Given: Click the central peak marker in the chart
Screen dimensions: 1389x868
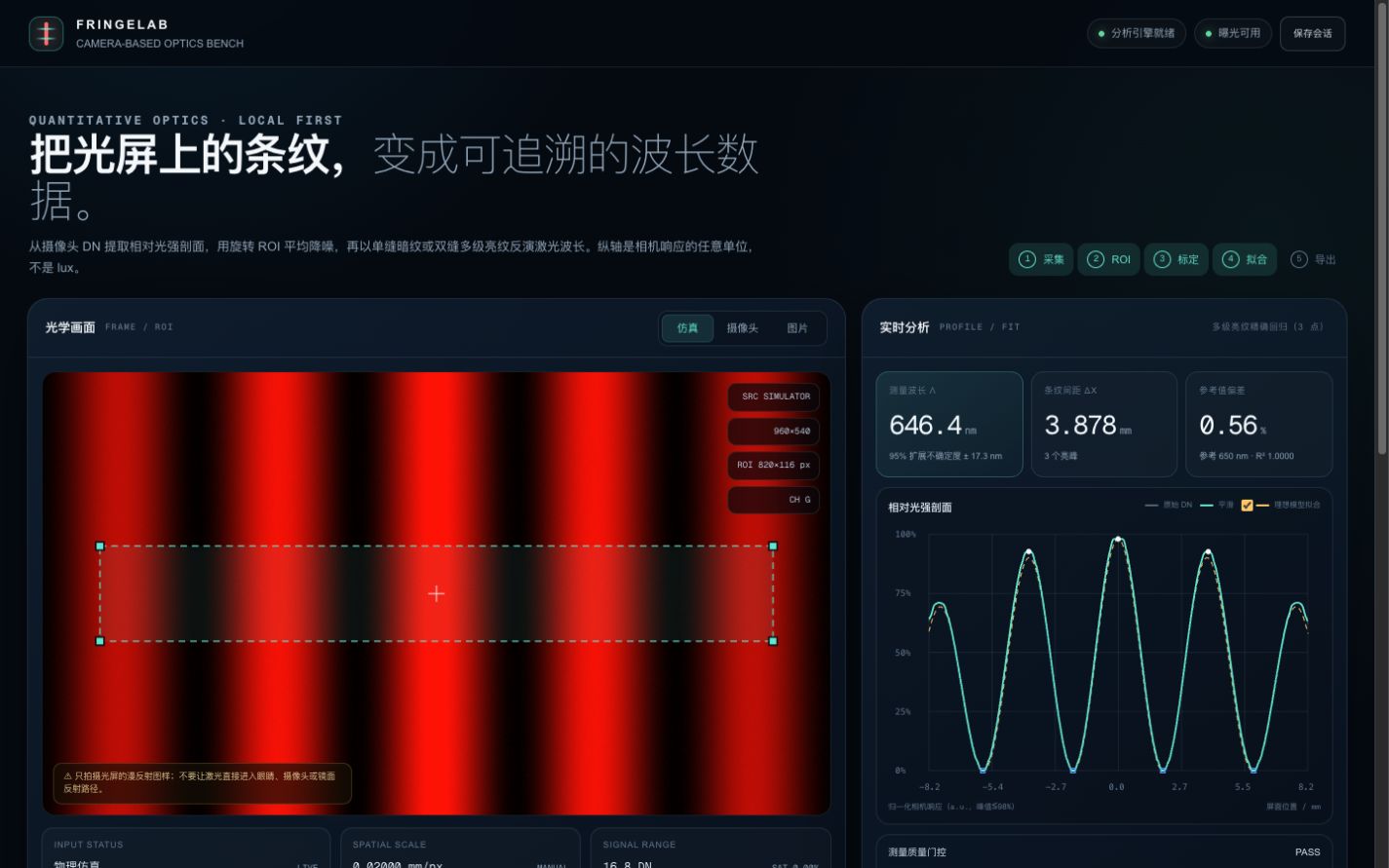Looking at the screenshot, I should coord(1118,539).
